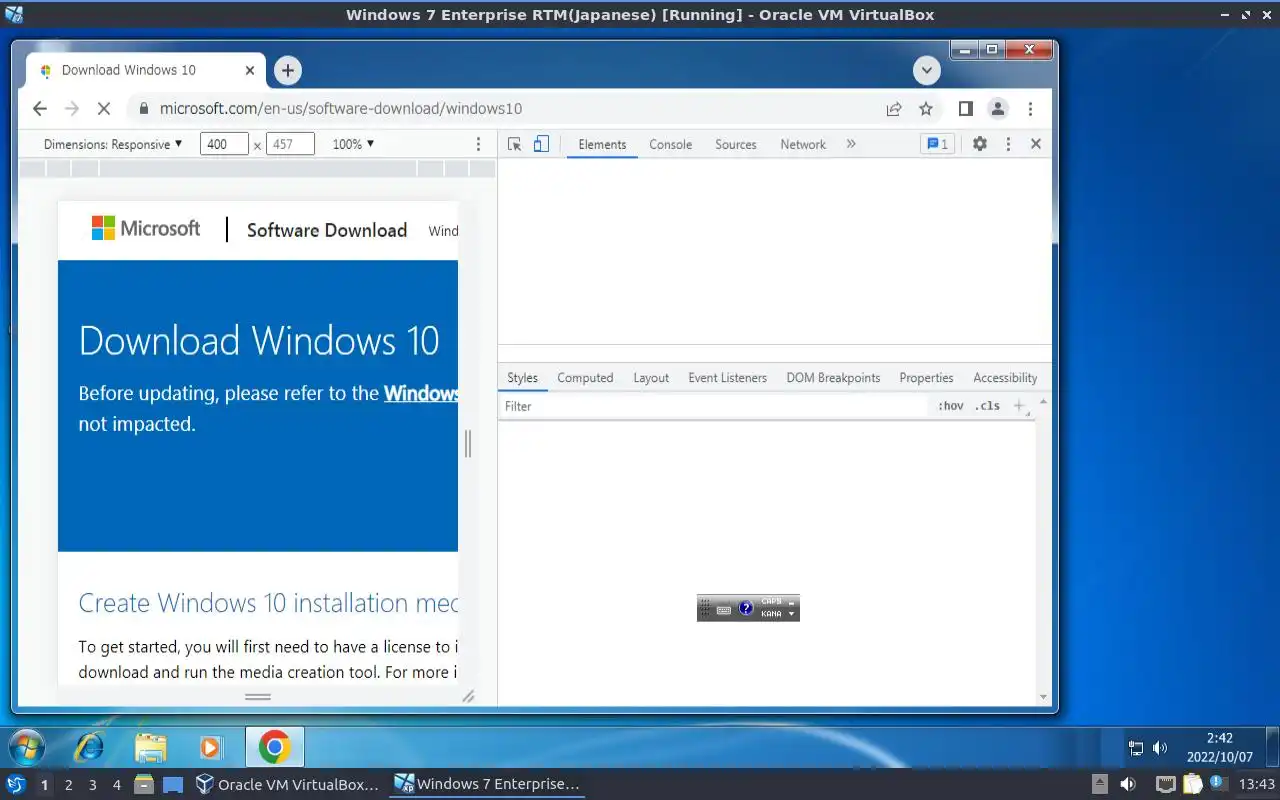Open the Event Listeners pane tab
The image size is (1280, 800).
[x=727, y=378]
